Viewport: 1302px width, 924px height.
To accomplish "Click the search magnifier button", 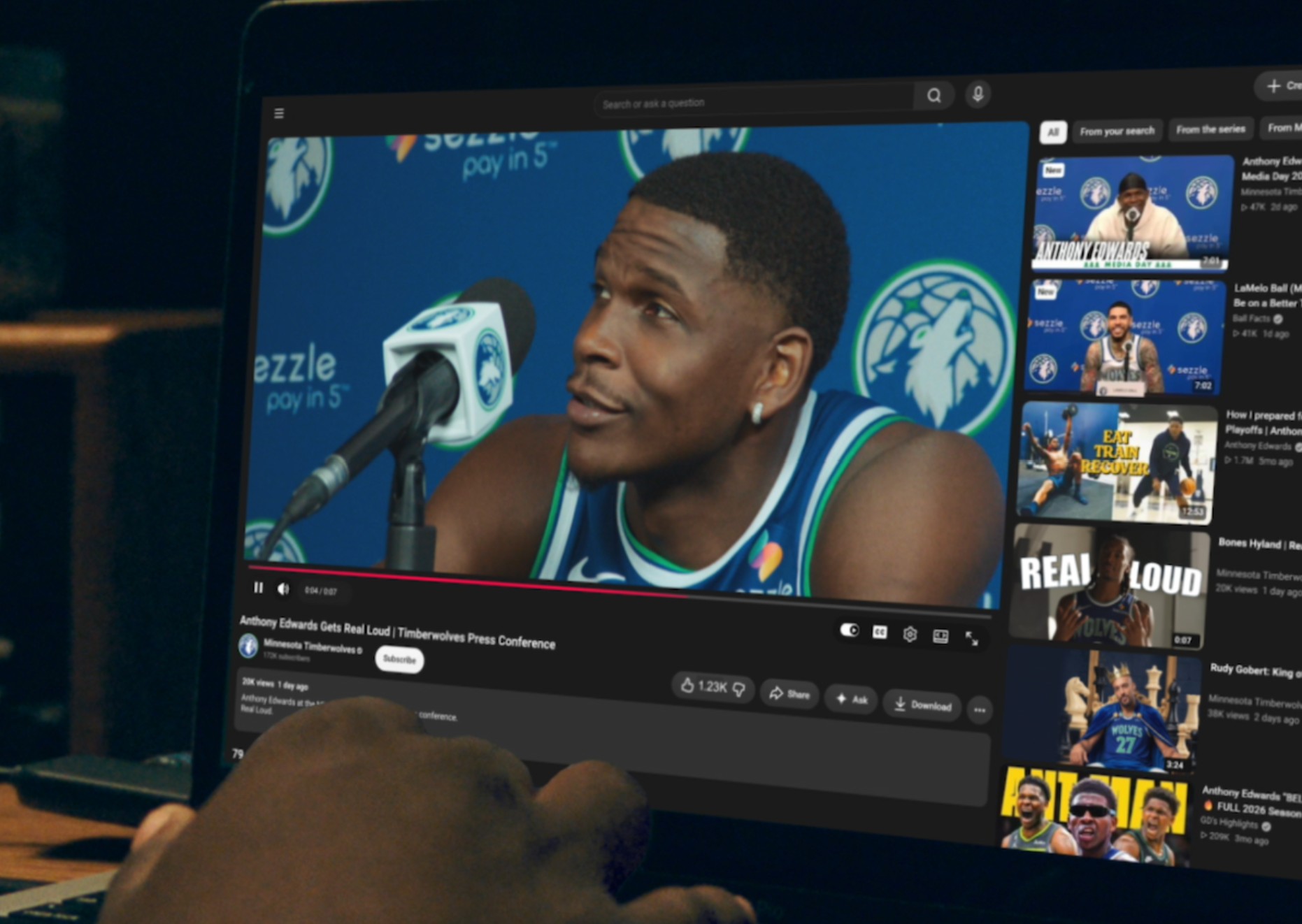I will 933,96.
